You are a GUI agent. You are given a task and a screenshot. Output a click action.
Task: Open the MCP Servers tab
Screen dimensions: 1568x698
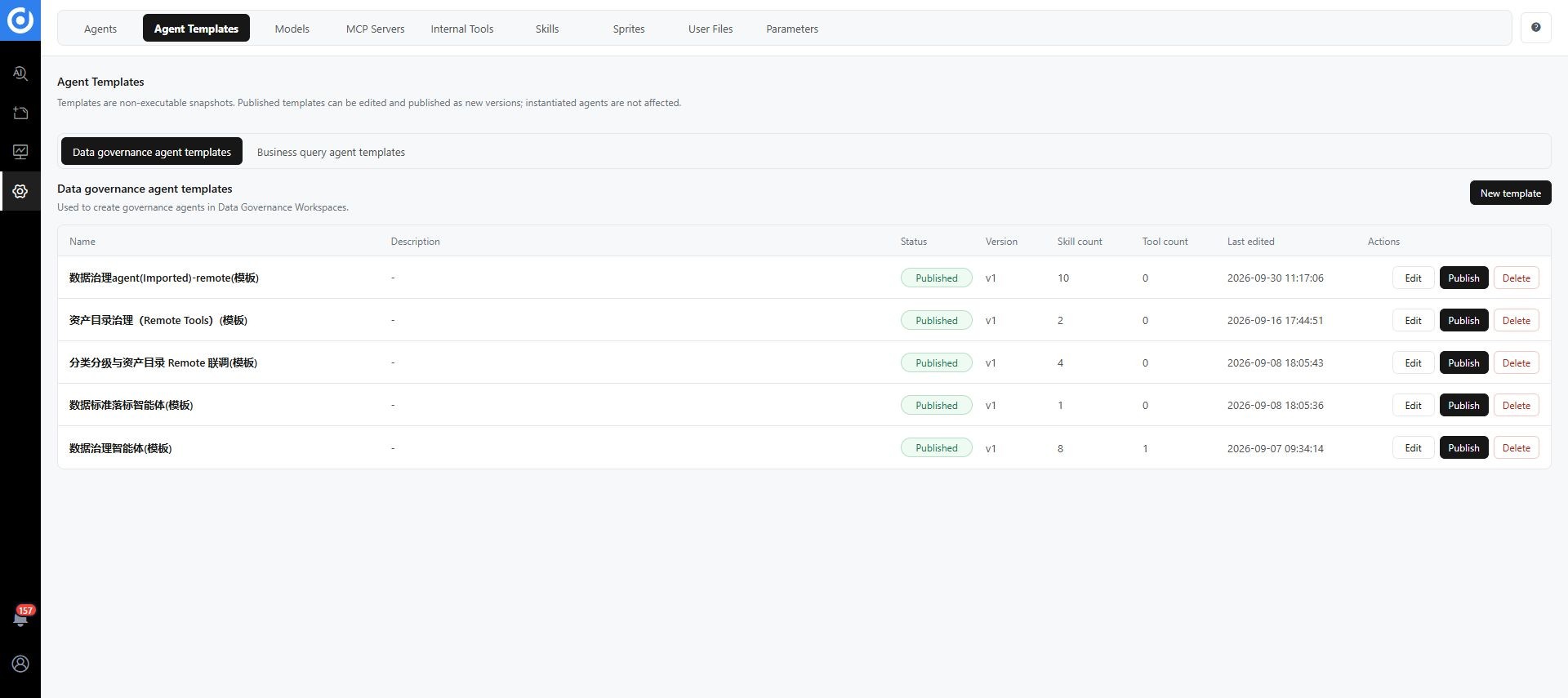click(x=375, y=29)
